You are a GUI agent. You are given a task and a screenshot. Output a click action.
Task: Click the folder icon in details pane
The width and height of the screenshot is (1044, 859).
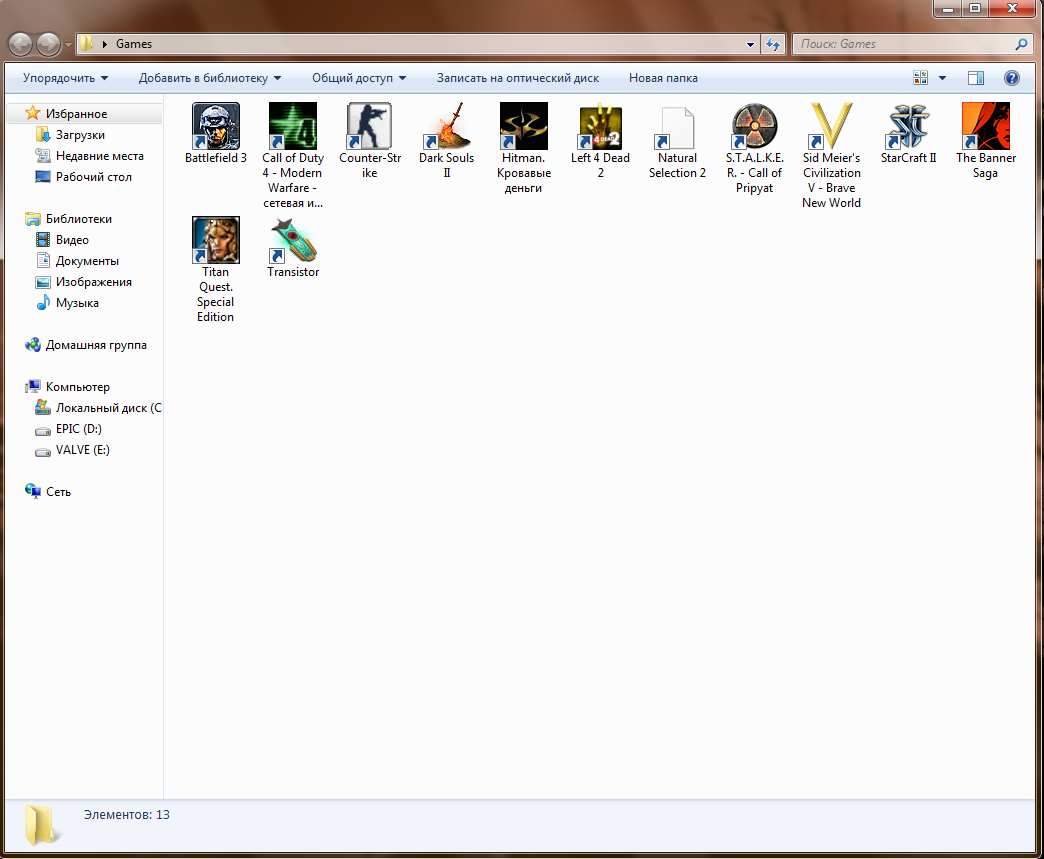click(x=41, y=825)
